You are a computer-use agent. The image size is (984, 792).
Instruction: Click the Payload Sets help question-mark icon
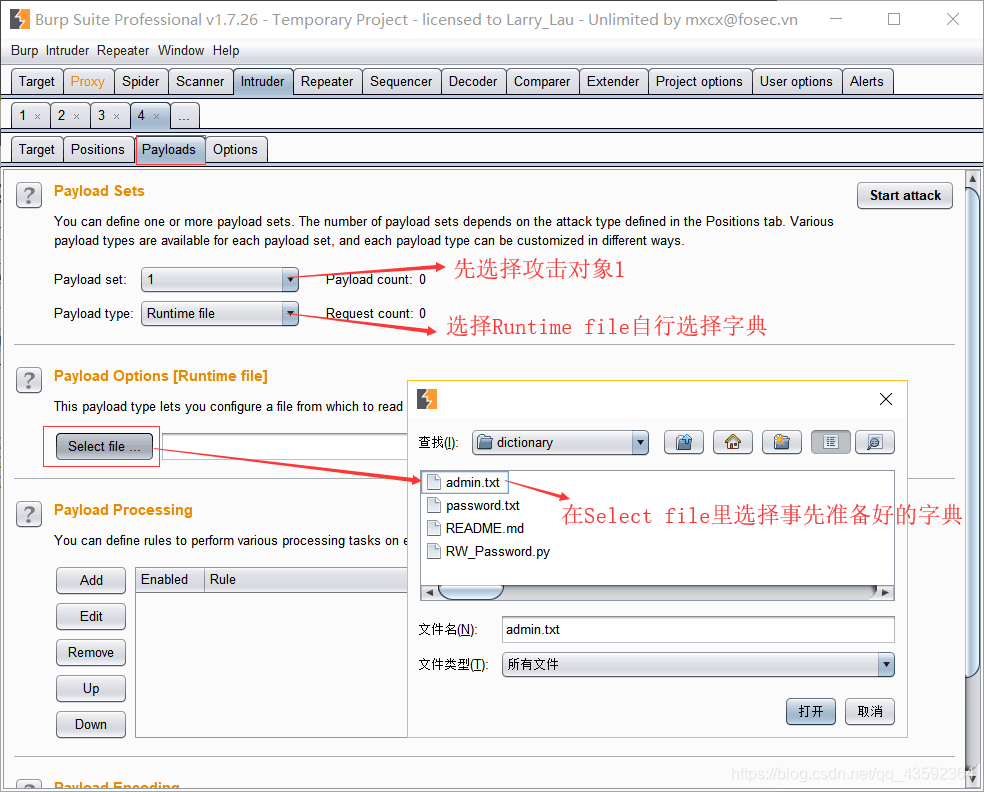pos(29,196)
